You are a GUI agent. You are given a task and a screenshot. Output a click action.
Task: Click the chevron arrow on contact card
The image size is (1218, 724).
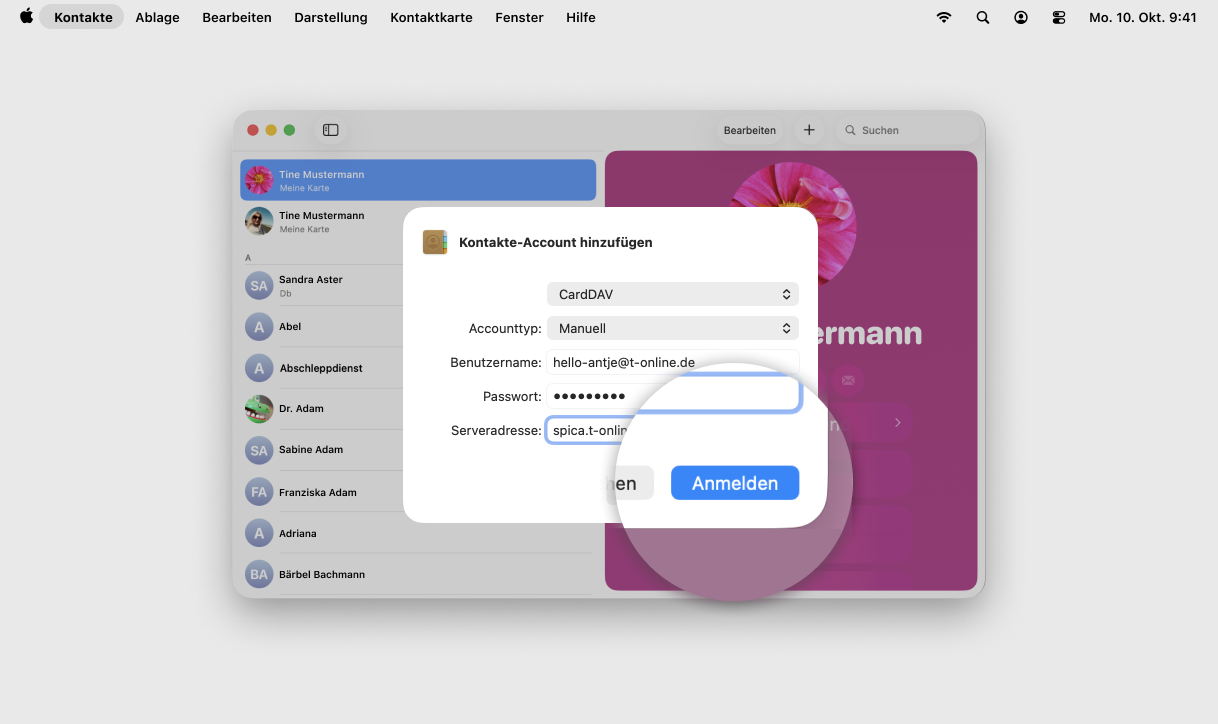pyautogui.click(x=897, y=423)
